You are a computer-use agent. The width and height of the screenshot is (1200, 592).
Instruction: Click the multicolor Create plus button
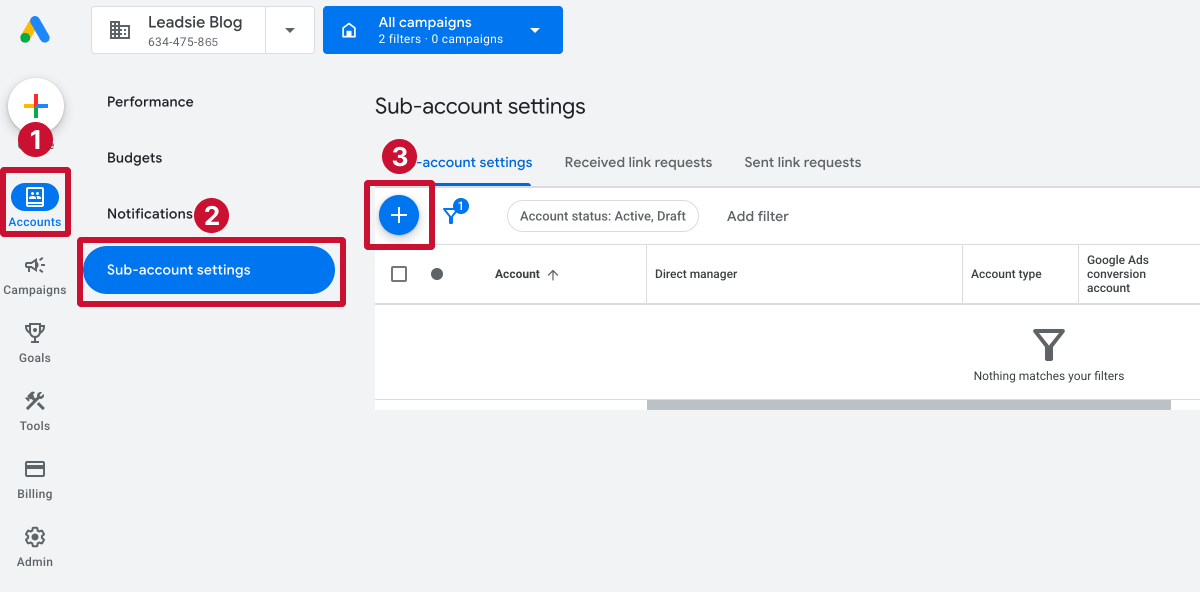coord(36,105)
